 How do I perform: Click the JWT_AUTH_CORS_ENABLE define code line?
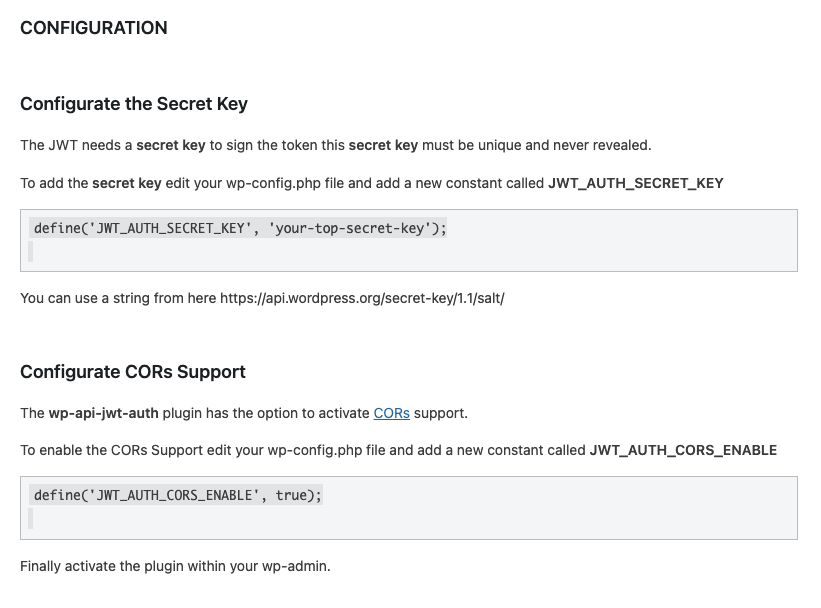(177, 495)
